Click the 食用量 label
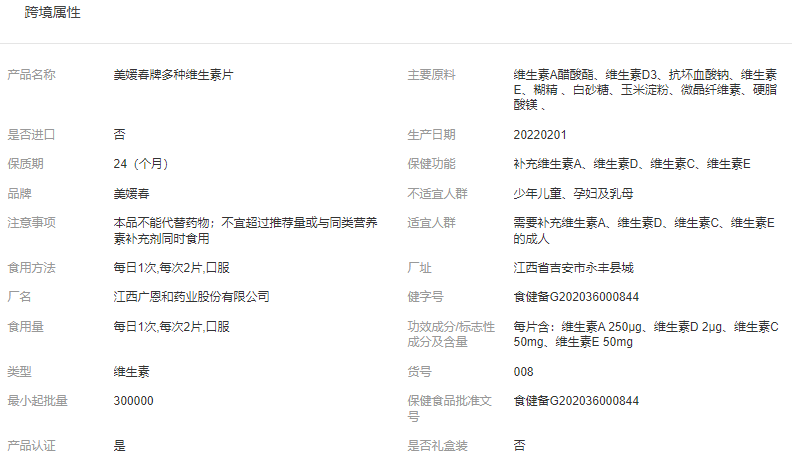Image resolution: width=792 pixels, height=462 pixels. tap(25, 327)
